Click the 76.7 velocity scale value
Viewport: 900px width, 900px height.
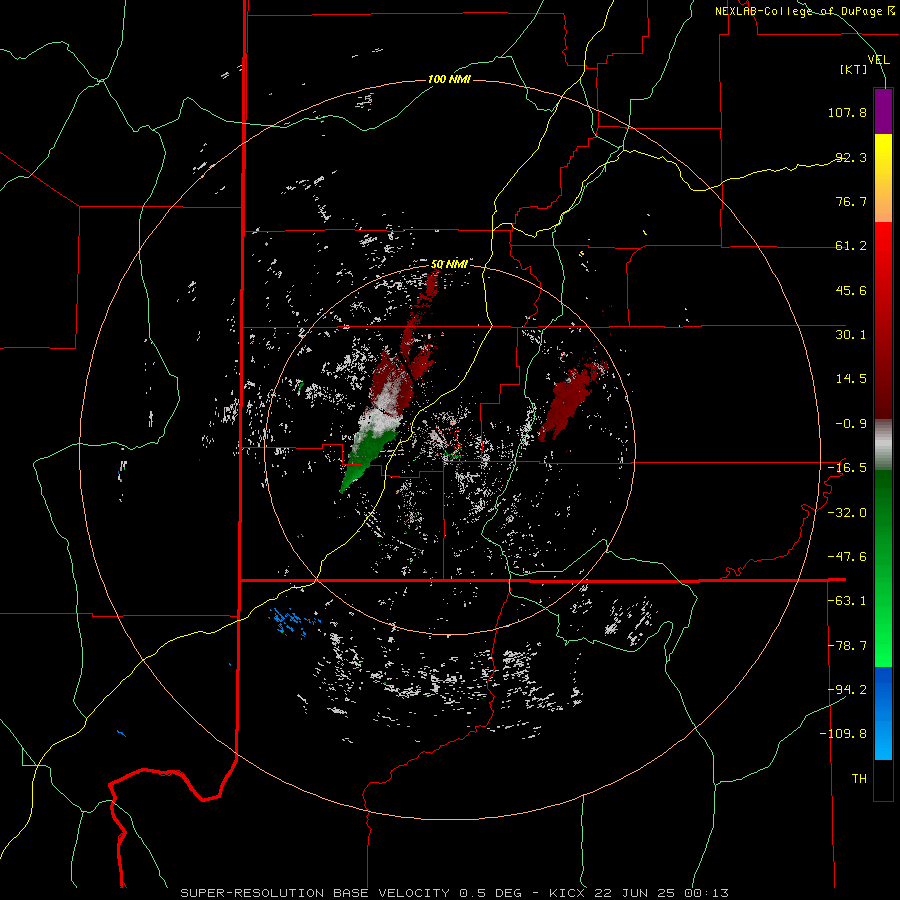tap(851, 201)
